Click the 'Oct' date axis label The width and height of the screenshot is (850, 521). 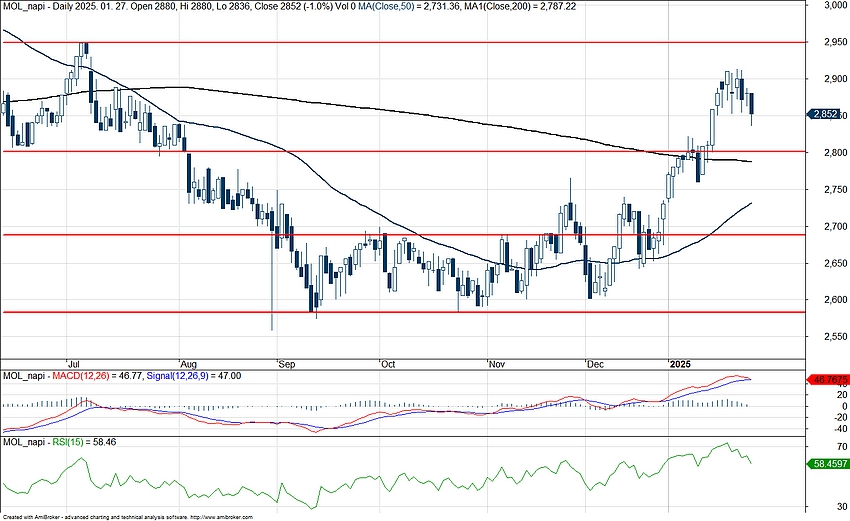click(x=388, y=364)
